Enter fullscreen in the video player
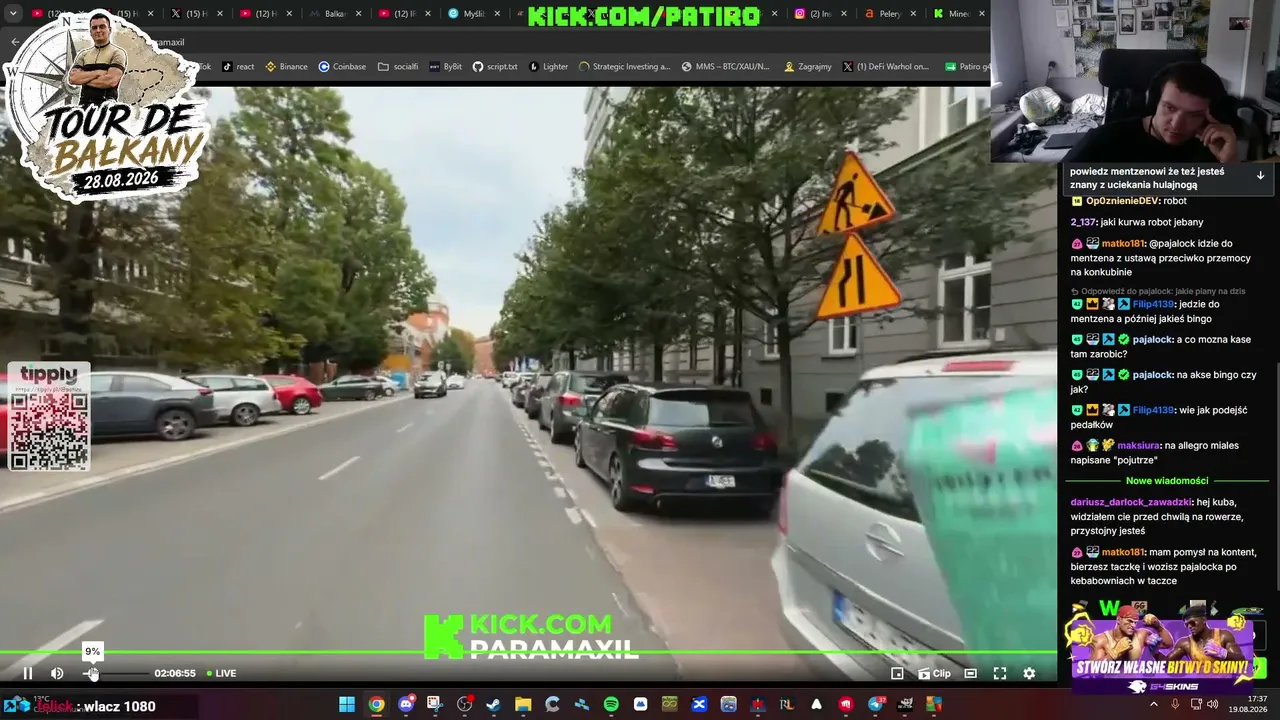 pyautogui.click(x=1000, y=674)
